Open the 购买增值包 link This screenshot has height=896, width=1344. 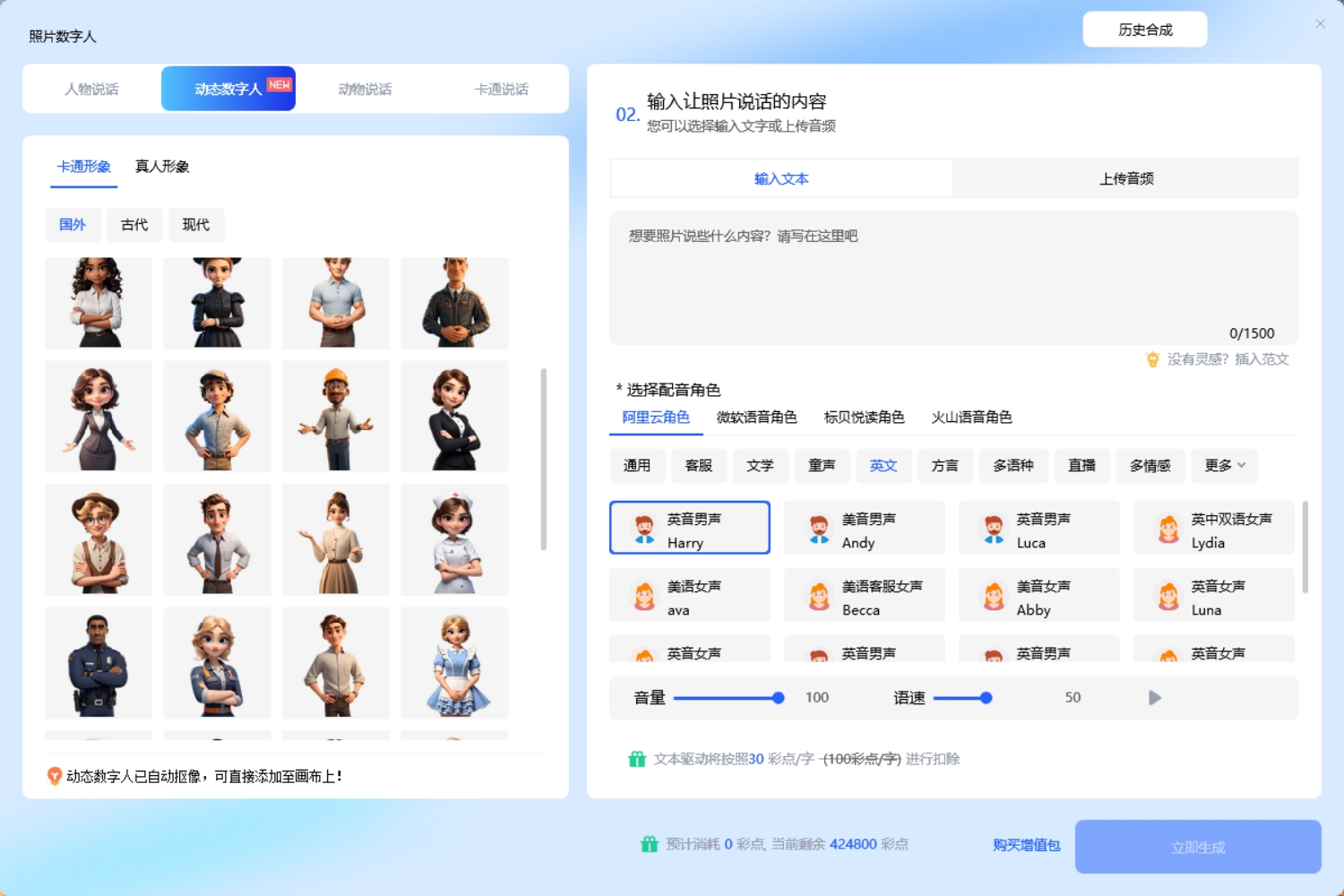click(x=1026, y=845)
